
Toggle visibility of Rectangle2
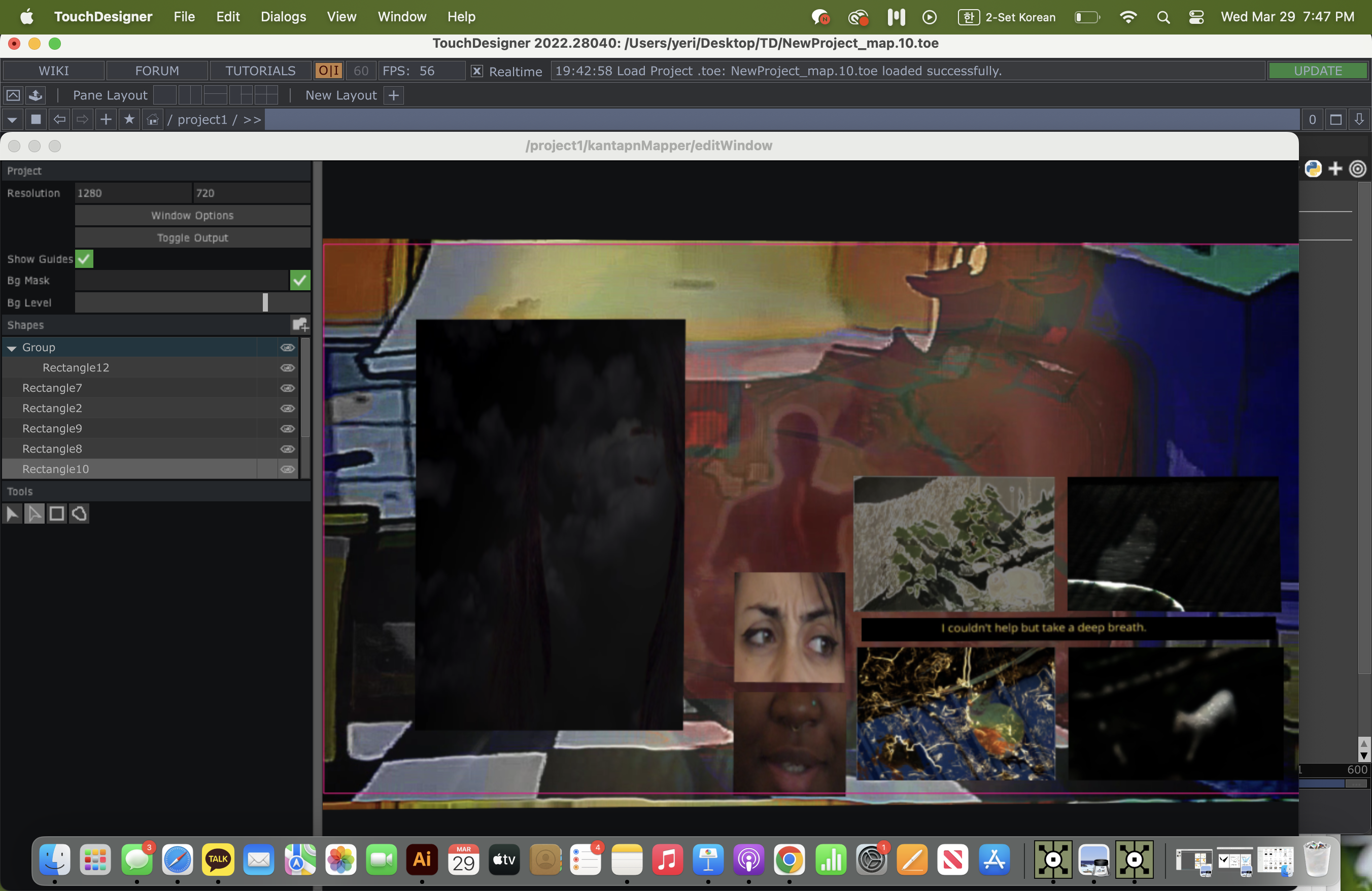point(288,408)
